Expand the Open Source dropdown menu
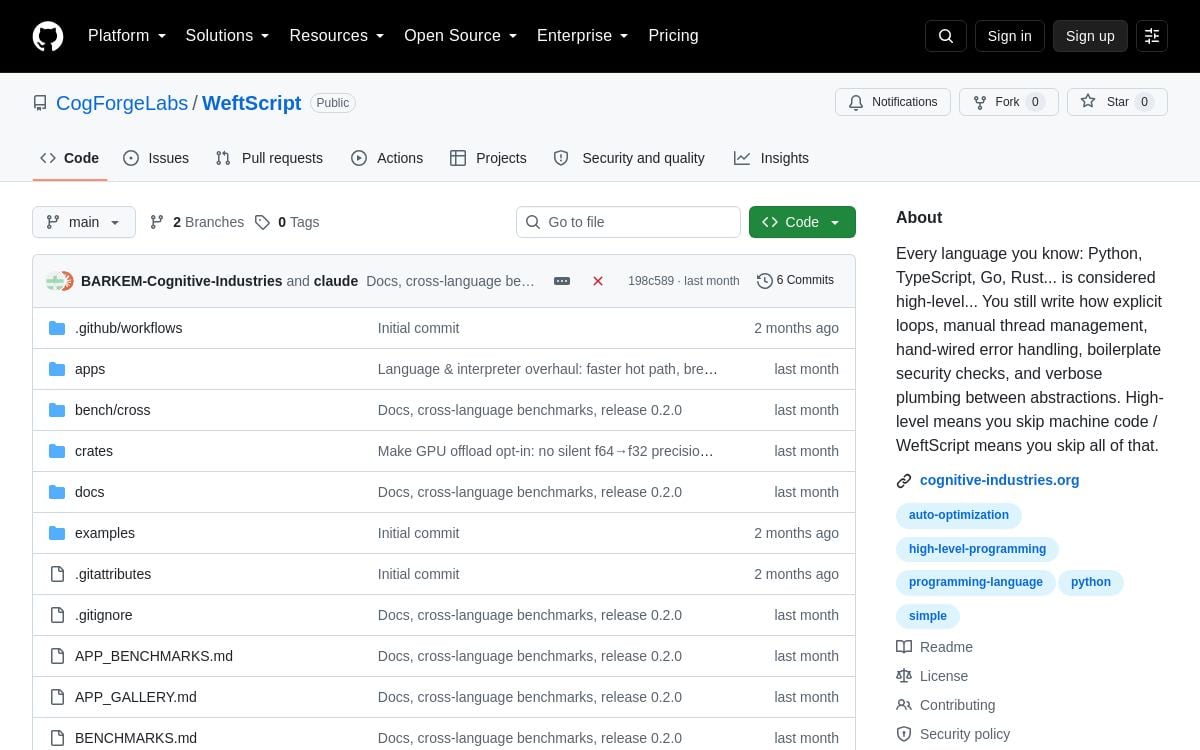This screenshot has height=750, width=1200. 460,36
